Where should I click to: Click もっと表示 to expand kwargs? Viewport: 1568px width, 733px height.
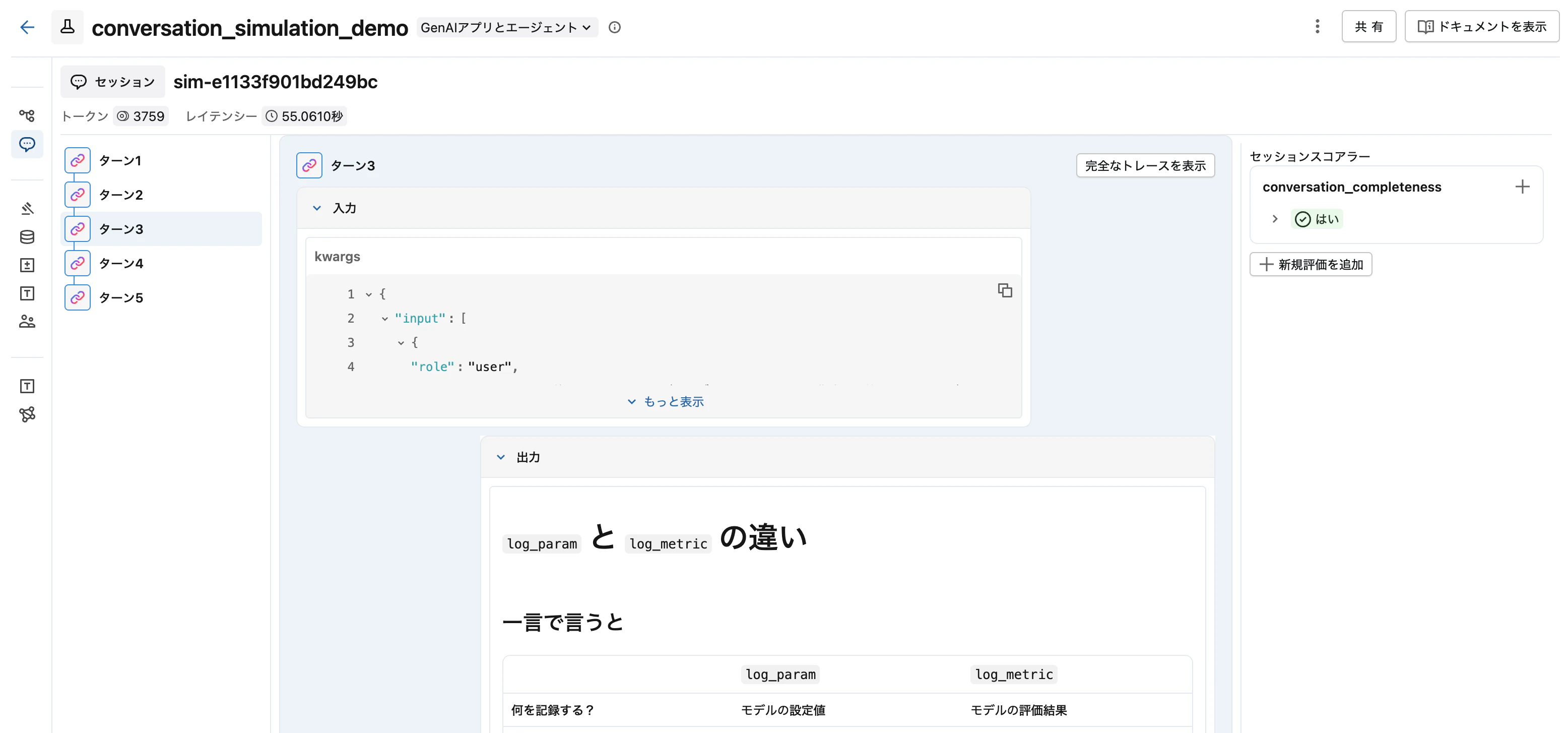[x=664, y=401]
